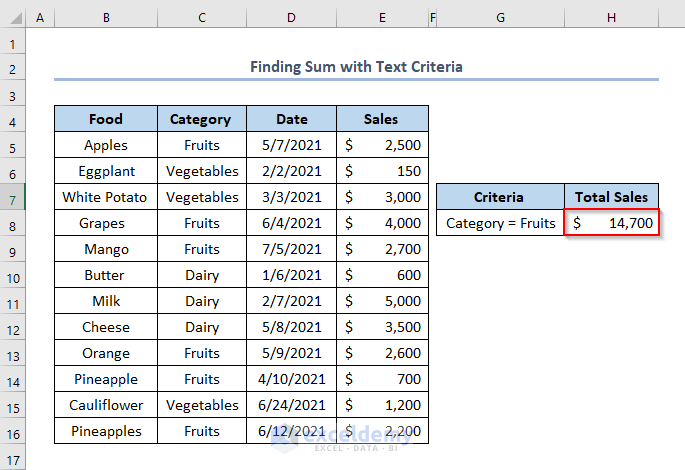
Task: Click the Category table header cell
Action: (200, 119)
